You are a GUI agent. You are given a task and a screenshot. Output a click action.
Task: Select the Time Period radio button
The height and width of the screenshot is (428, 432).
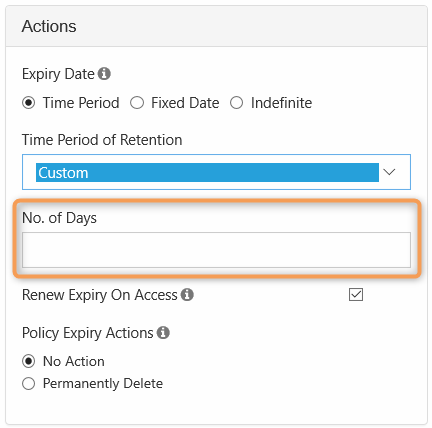coord(29,103)
